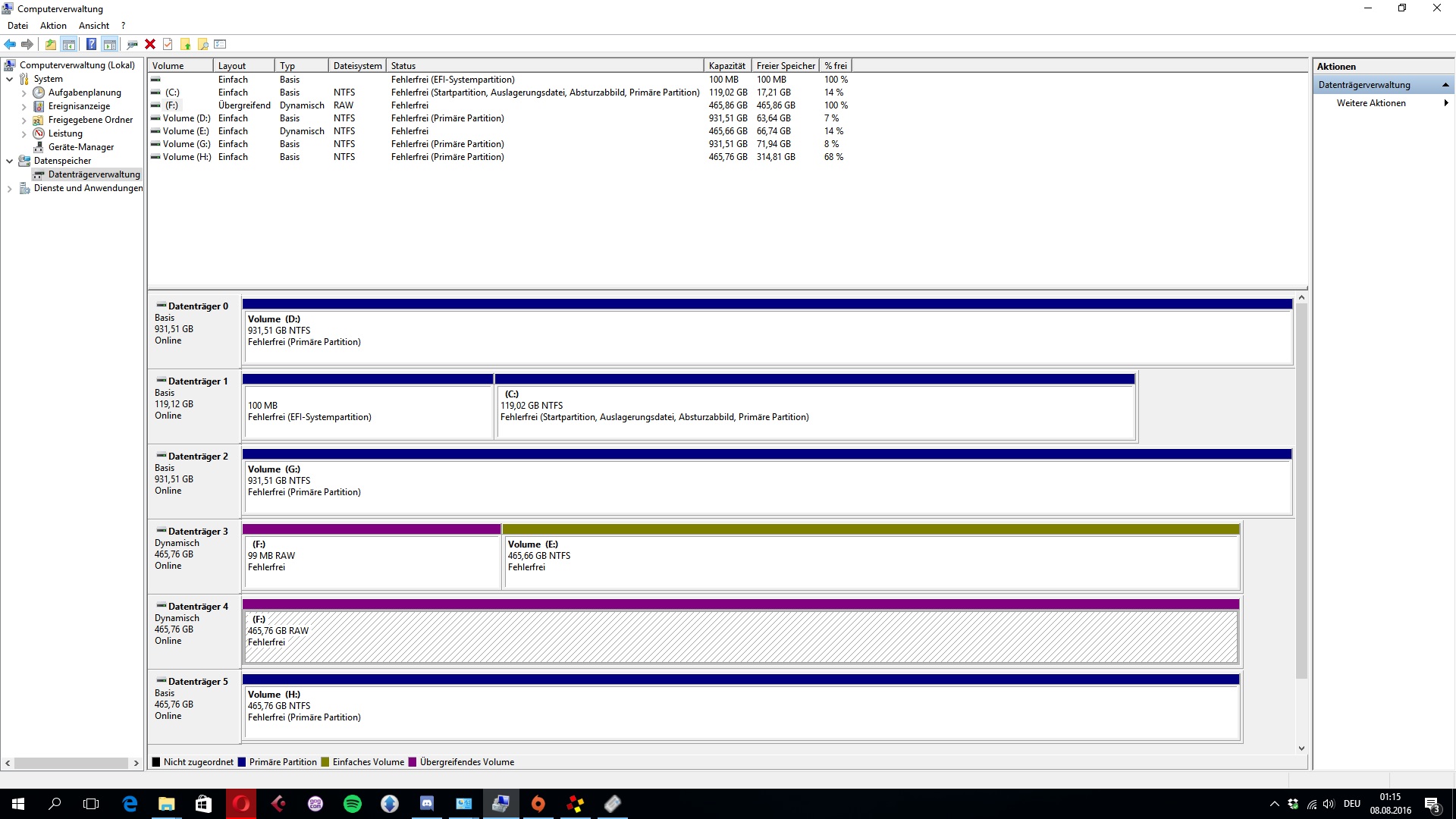Click the folder-with-green-arrow up-level icon
1456x819 pixels.
[50, 44]
